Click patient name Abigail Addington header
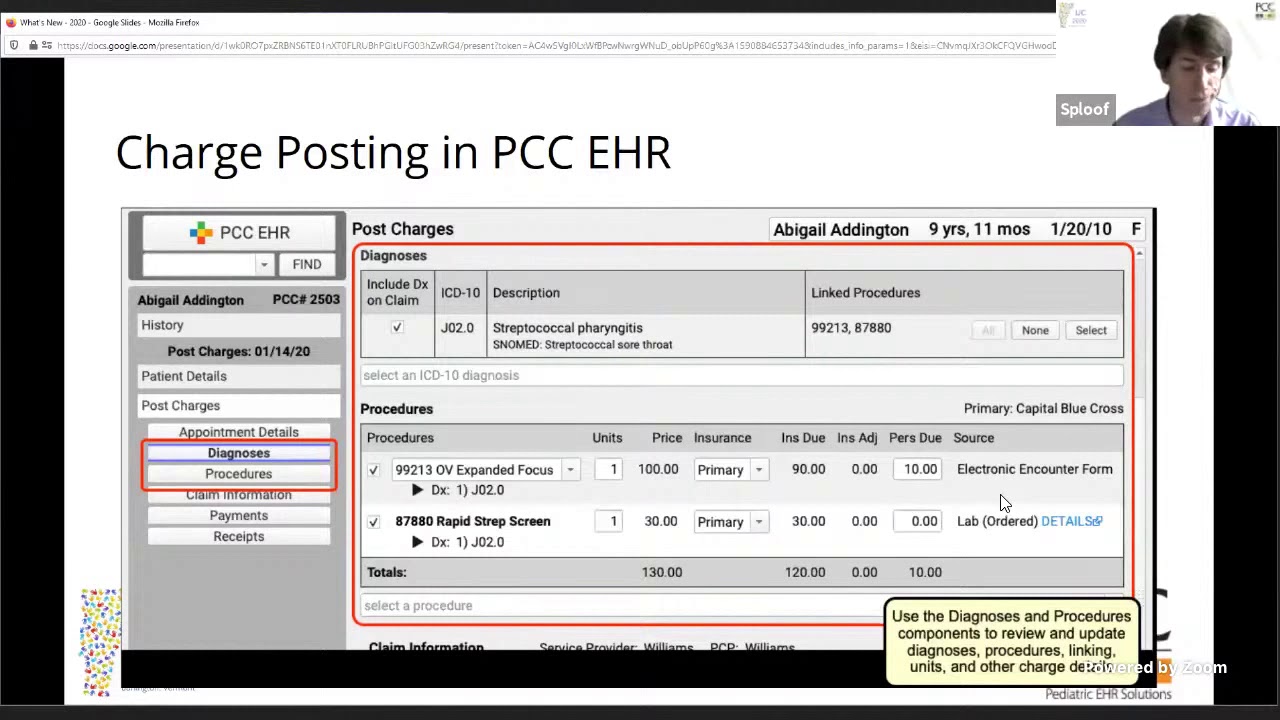This screenshot has width=1280, height=720. pos(841,229)
